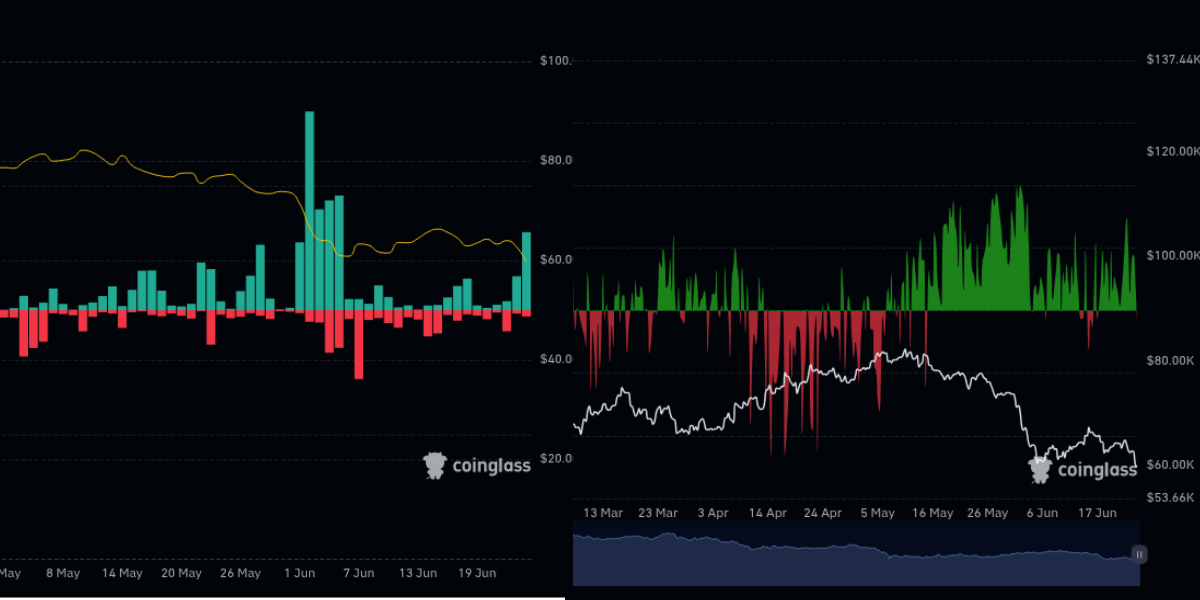Screen dimensions: 1200x600
Task: Click the '26 May' date label in the right chart
Action: click(987, 512)
